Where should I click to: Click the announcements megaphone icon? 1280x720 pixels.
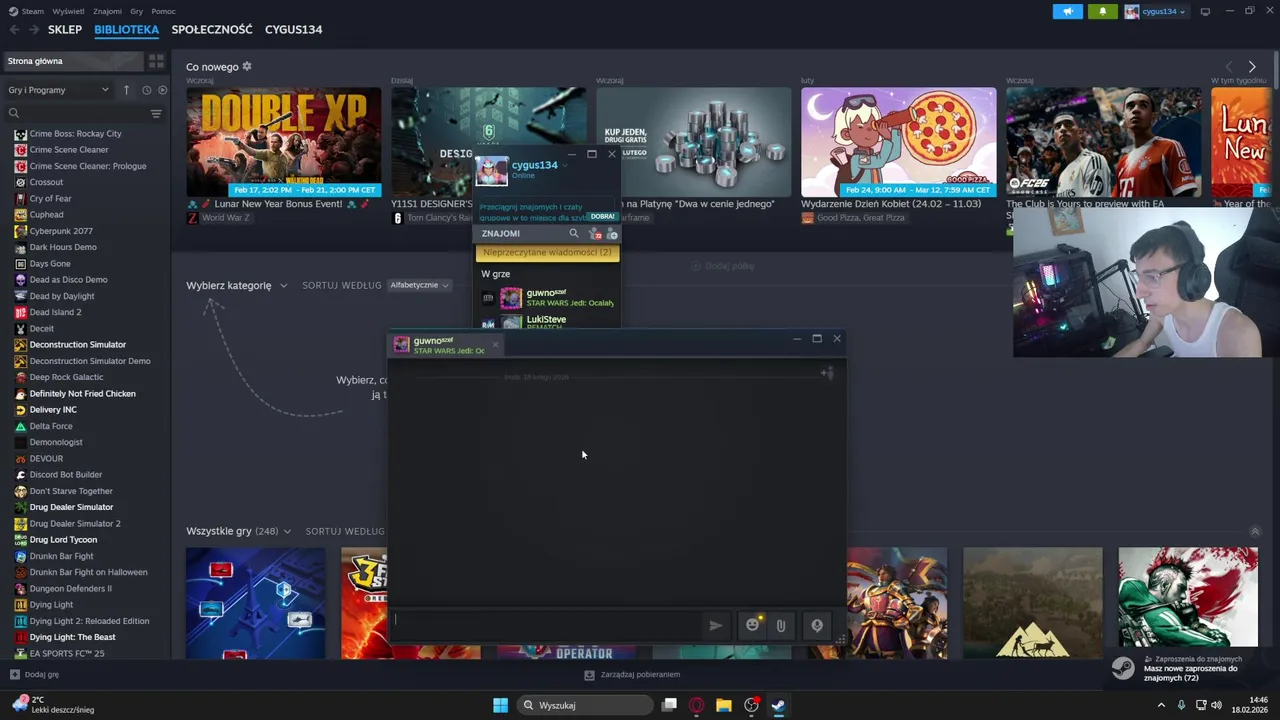coord(1068,11)
